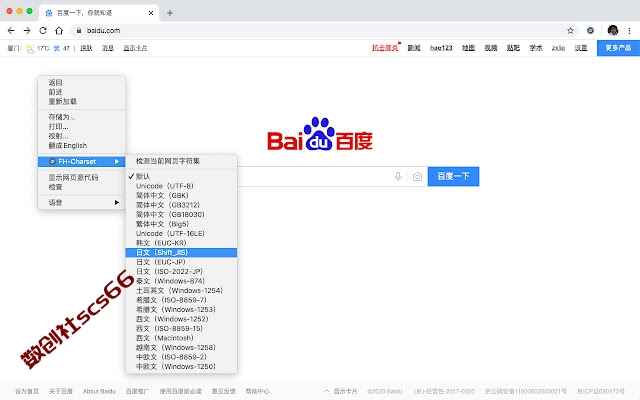Click the browser forward arrow
Image resolution: width=640 pixels, height=400 pixels.
point(27,30)
